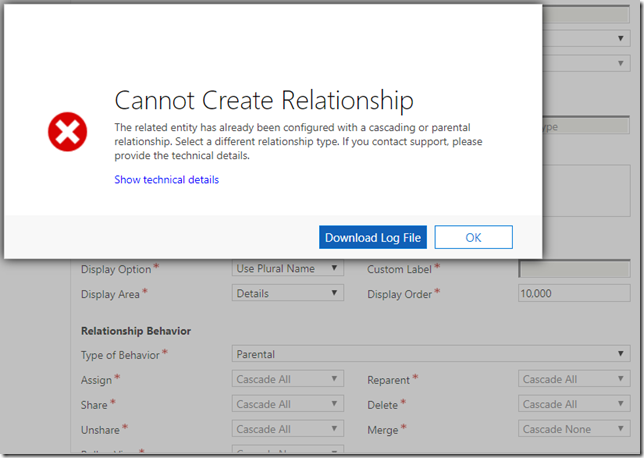Open the Display Area Details dropdown
644x458 pixels.
(x=288, y=293)
